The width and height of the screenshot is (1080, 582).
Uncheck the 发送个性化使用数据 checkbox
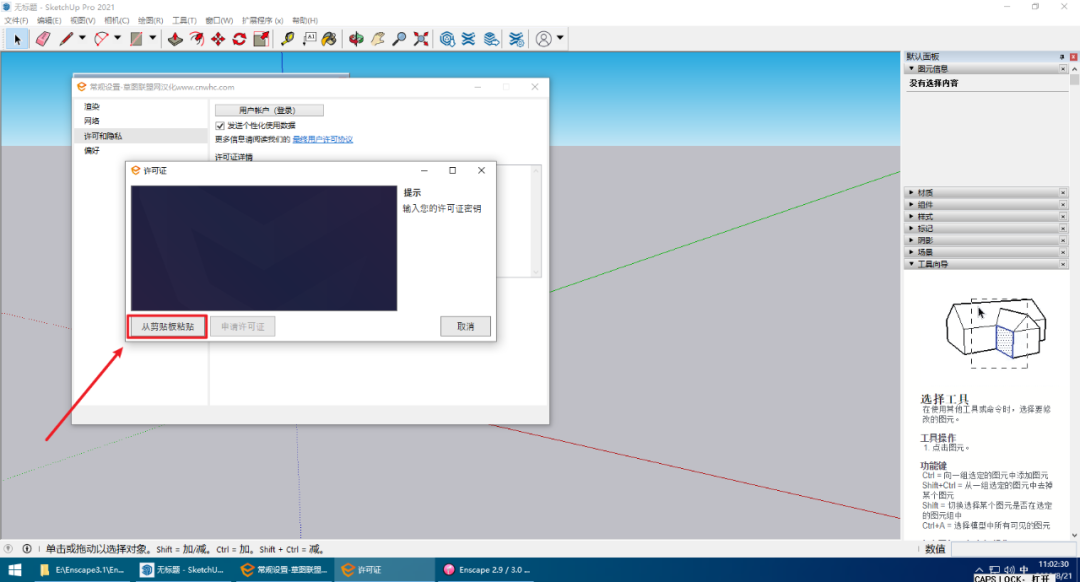(x=220, y=125)
